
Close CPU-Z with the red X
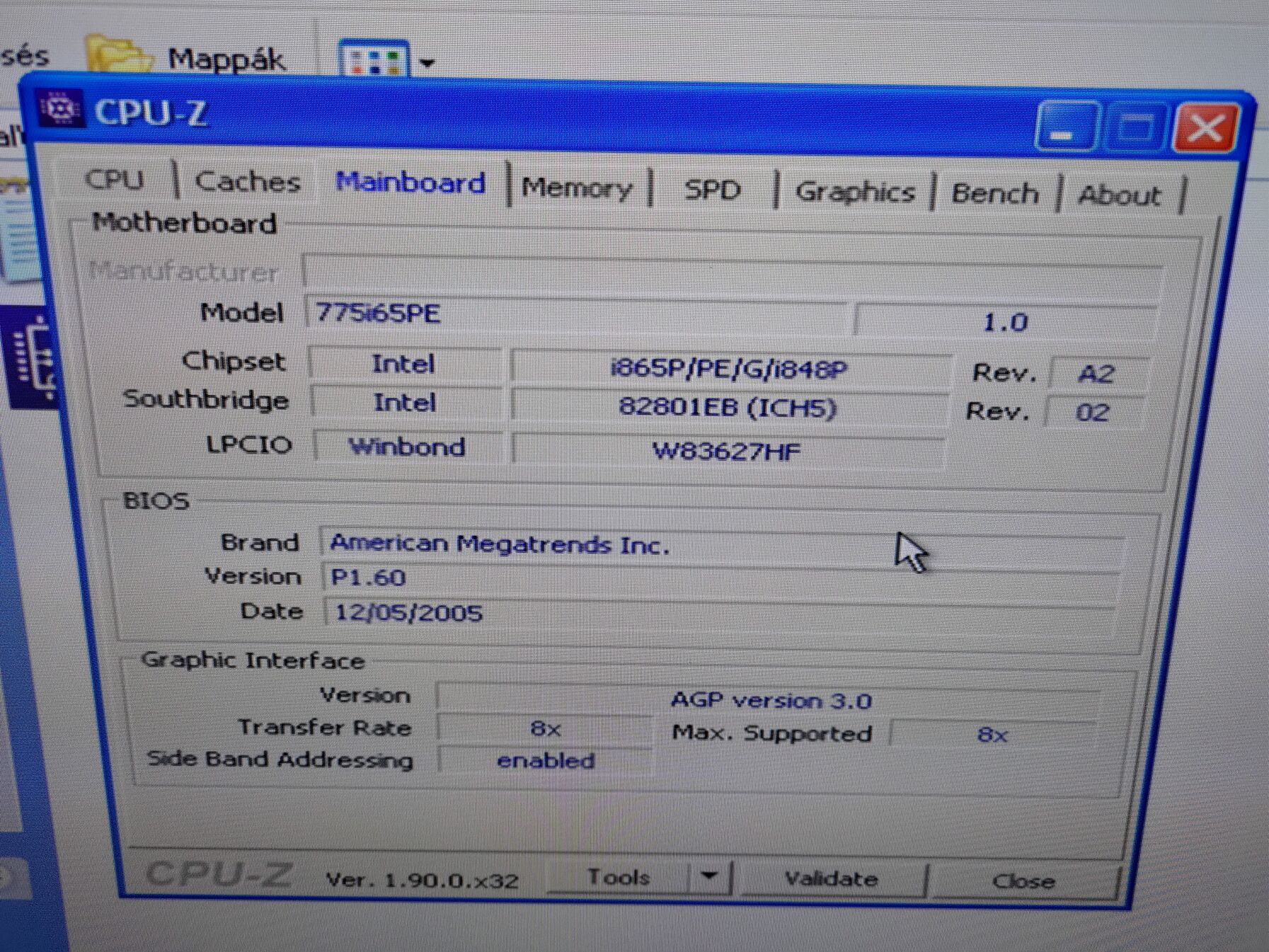coord(1206,128)
